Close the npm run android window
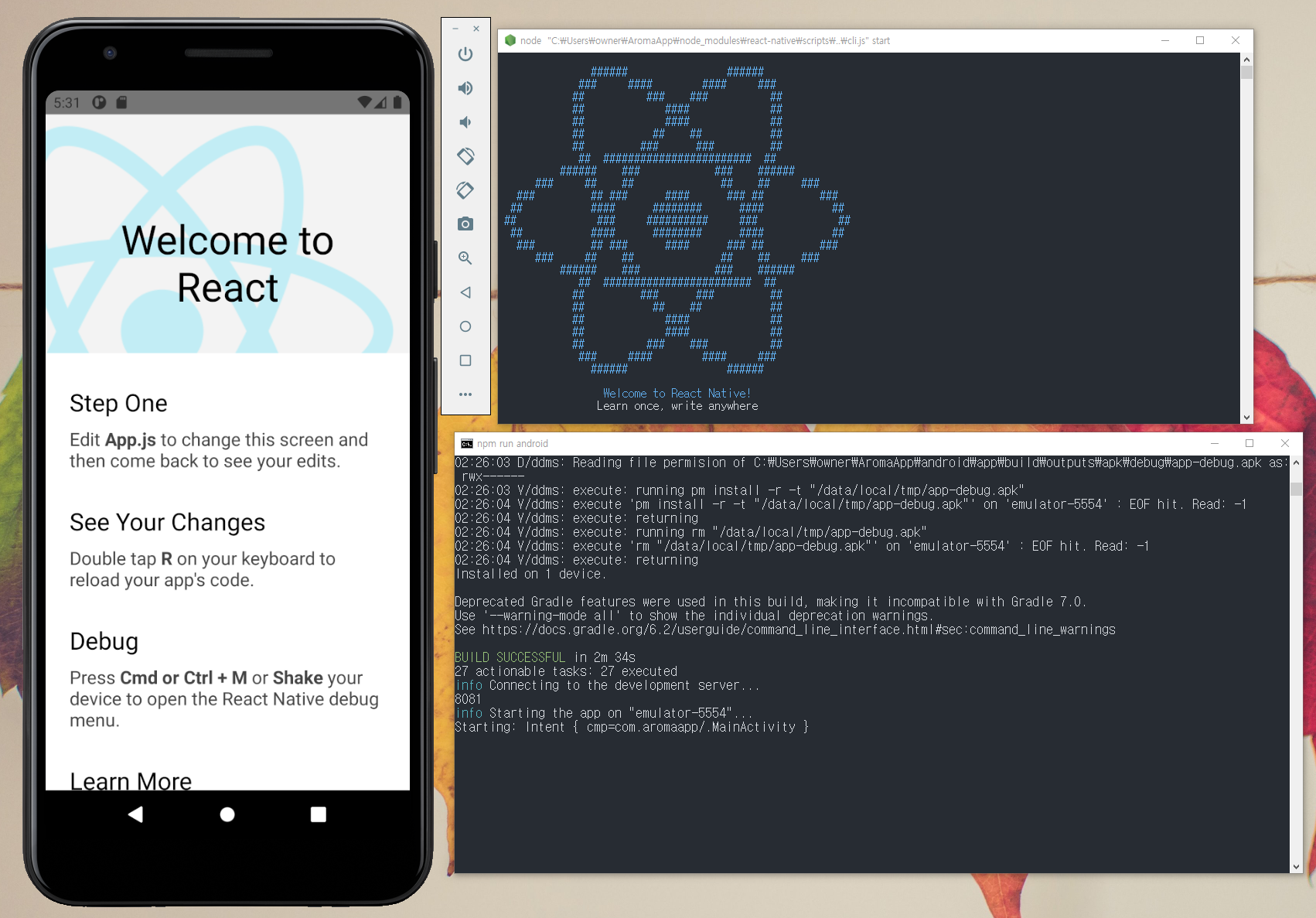 pos(1285,443)
